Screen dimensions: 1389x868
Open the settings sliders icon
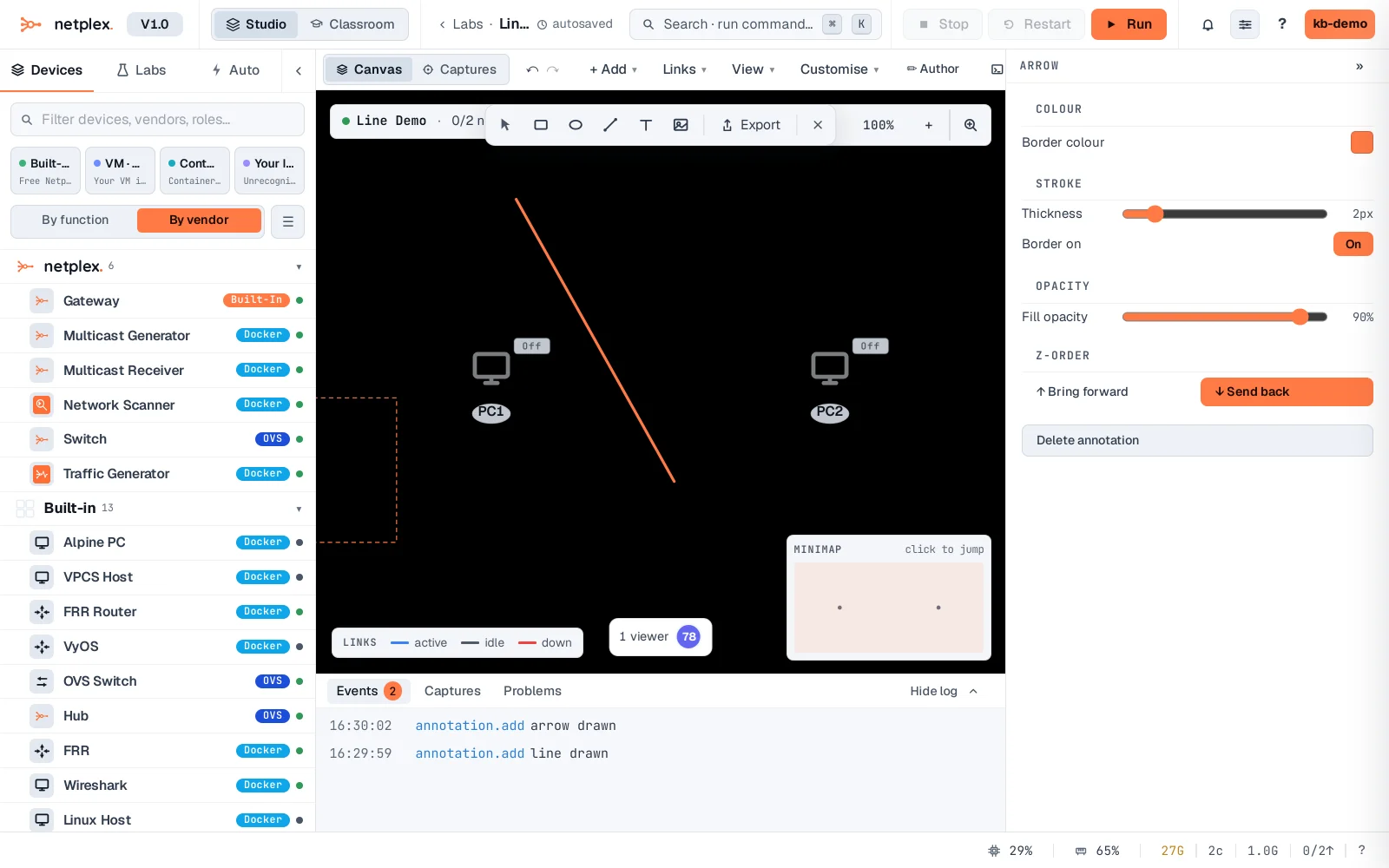1245,24
